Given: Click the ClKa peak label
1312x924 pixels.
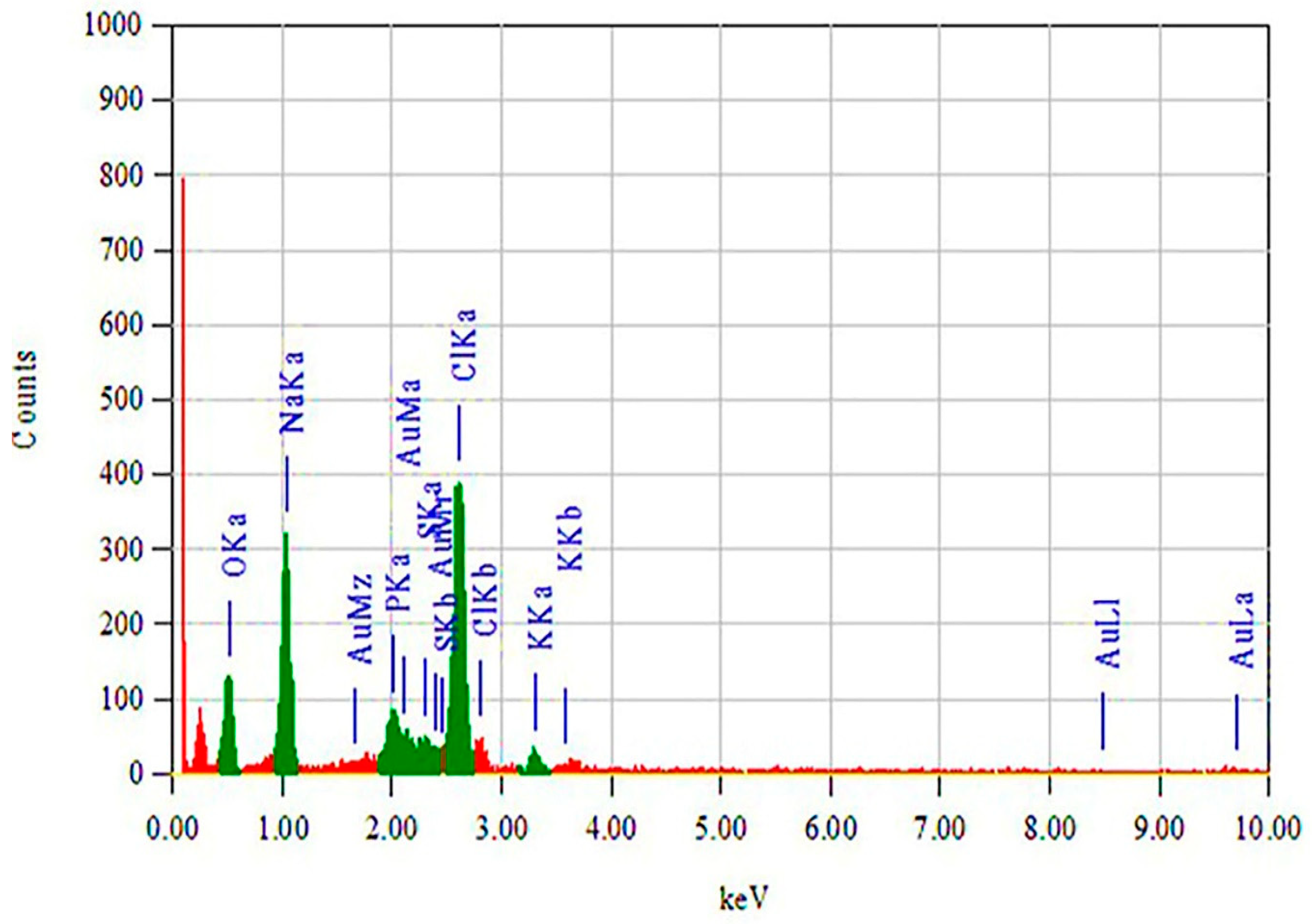Looking at the screenshot, I should (x=464, y=345).
